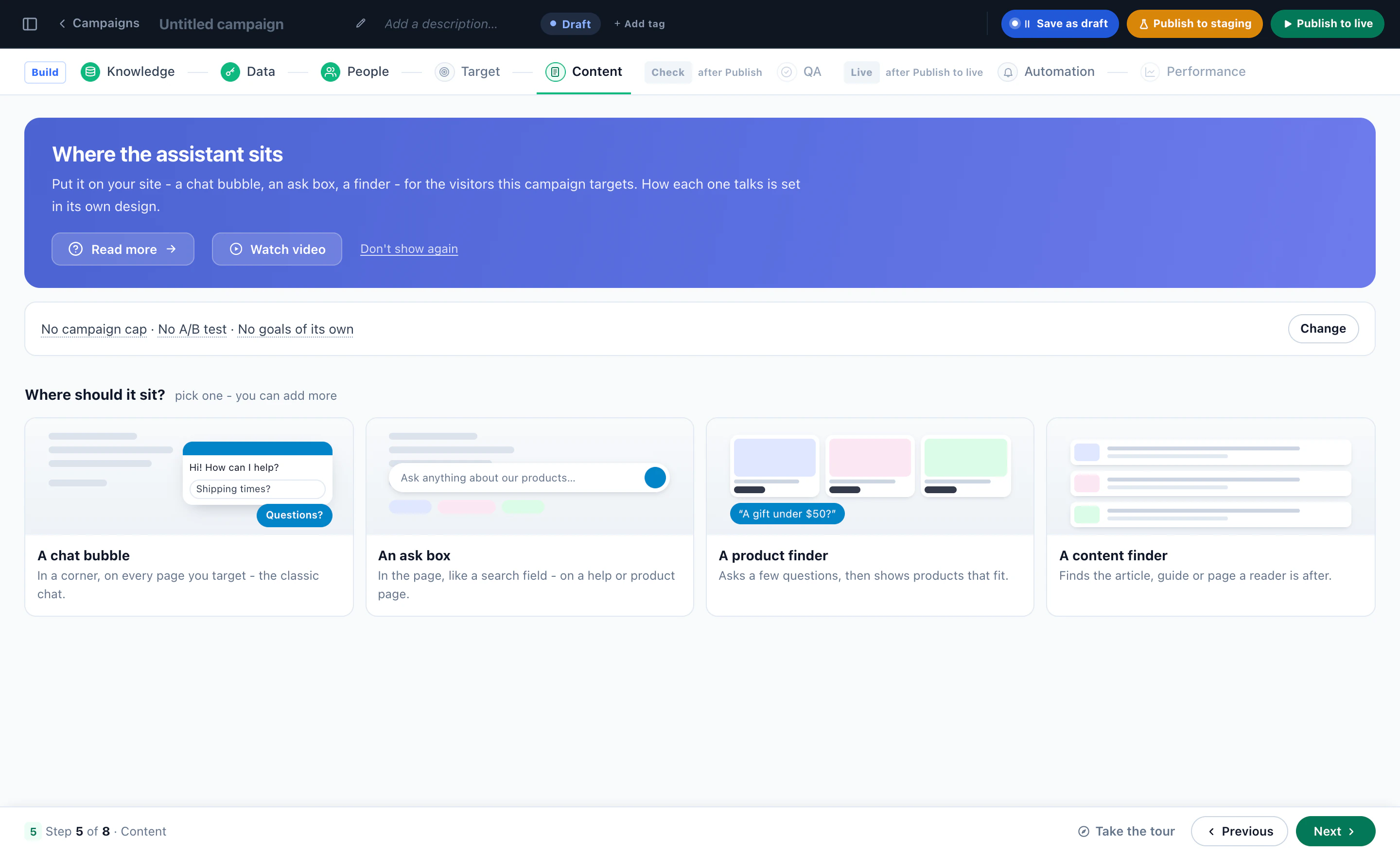Click the Performance chart icon
This screenshot has width=1400, height=856.
1150,71
